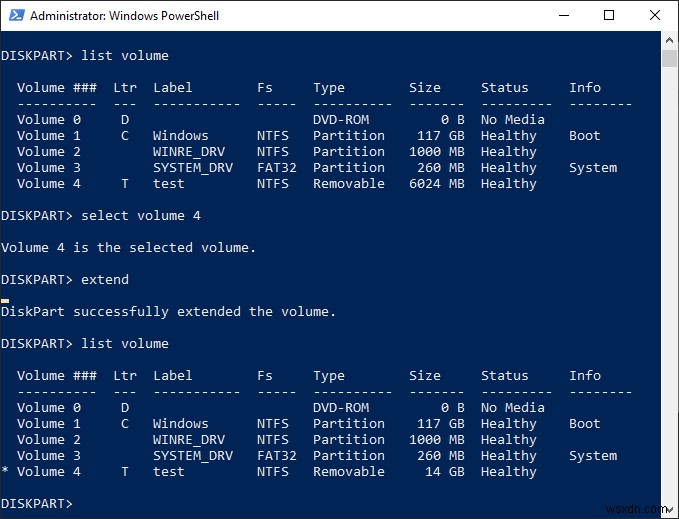Click 'SYSTEM_DRV' label in first volume table
This screenshot has width=679, height=519.
[193, 168]
